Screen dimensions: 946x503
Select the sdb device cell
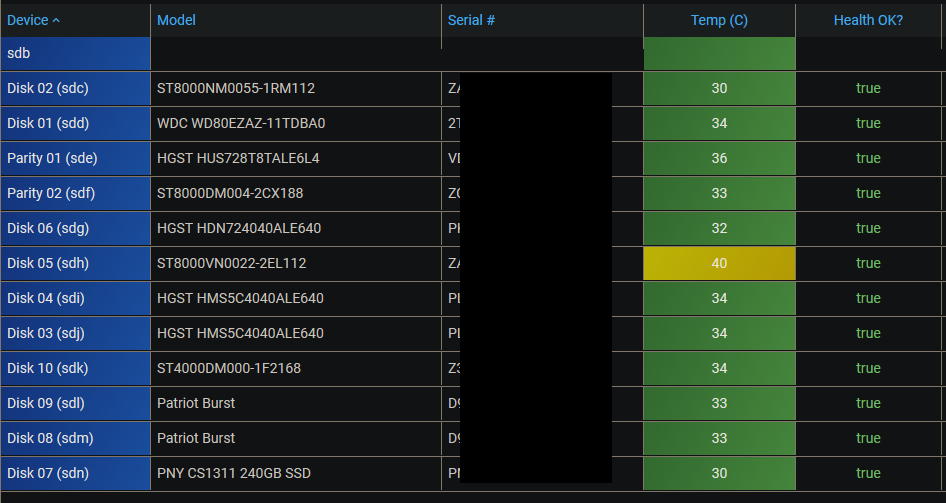tap(75, 53)
